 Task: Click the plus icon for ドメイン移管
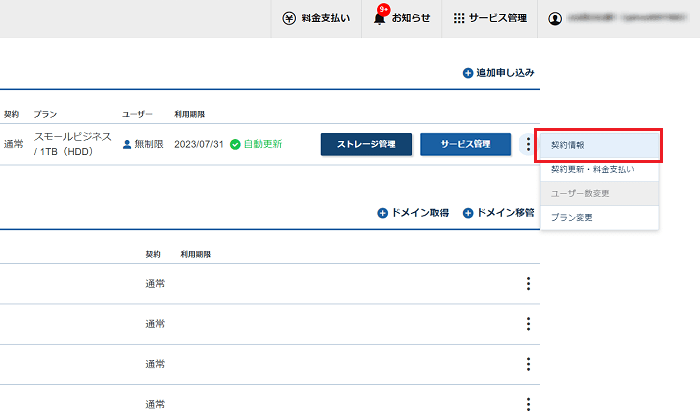468,213
